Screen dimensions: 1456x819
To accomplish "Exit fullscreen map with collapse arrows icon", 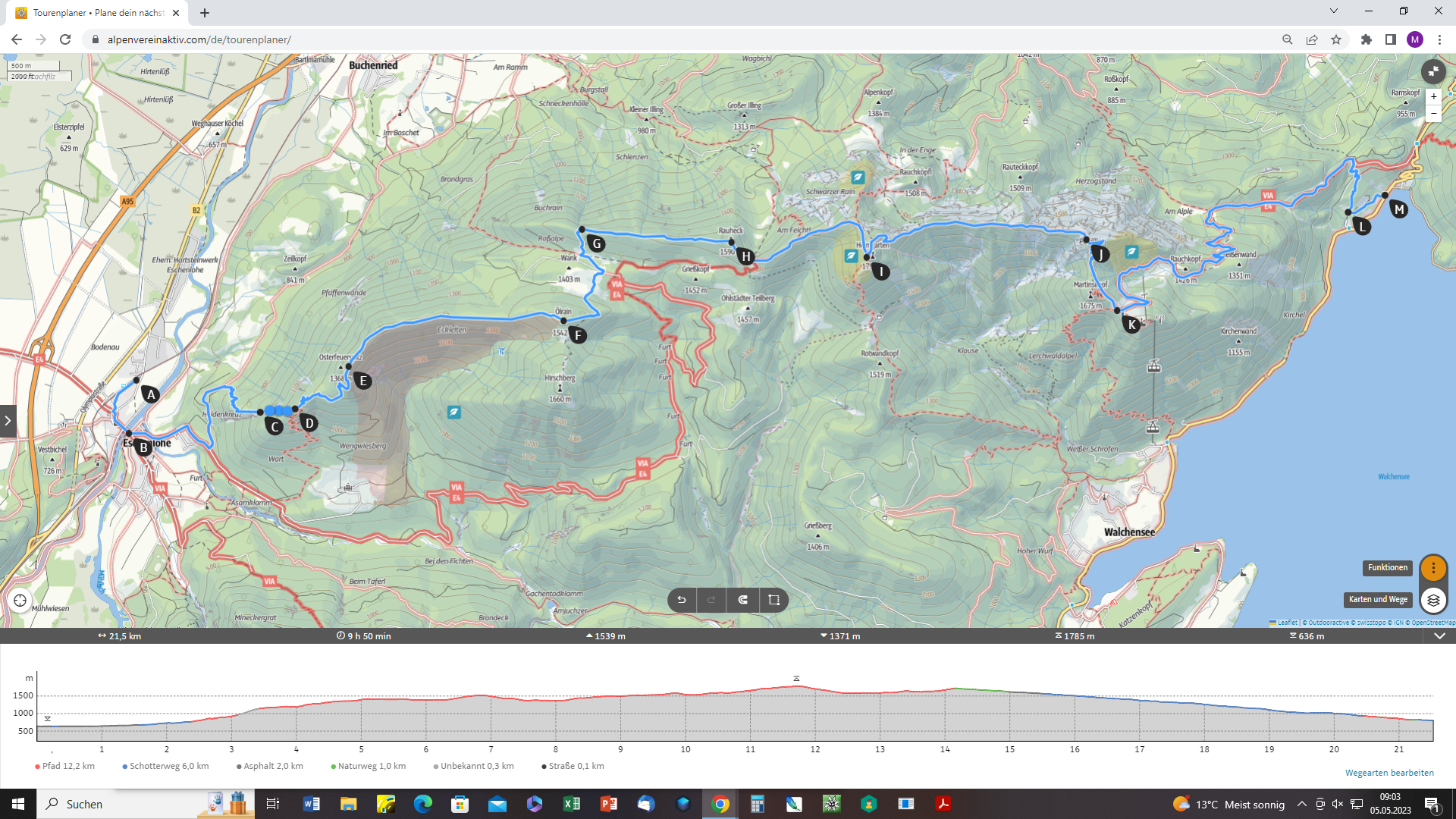I will 1432,71.
